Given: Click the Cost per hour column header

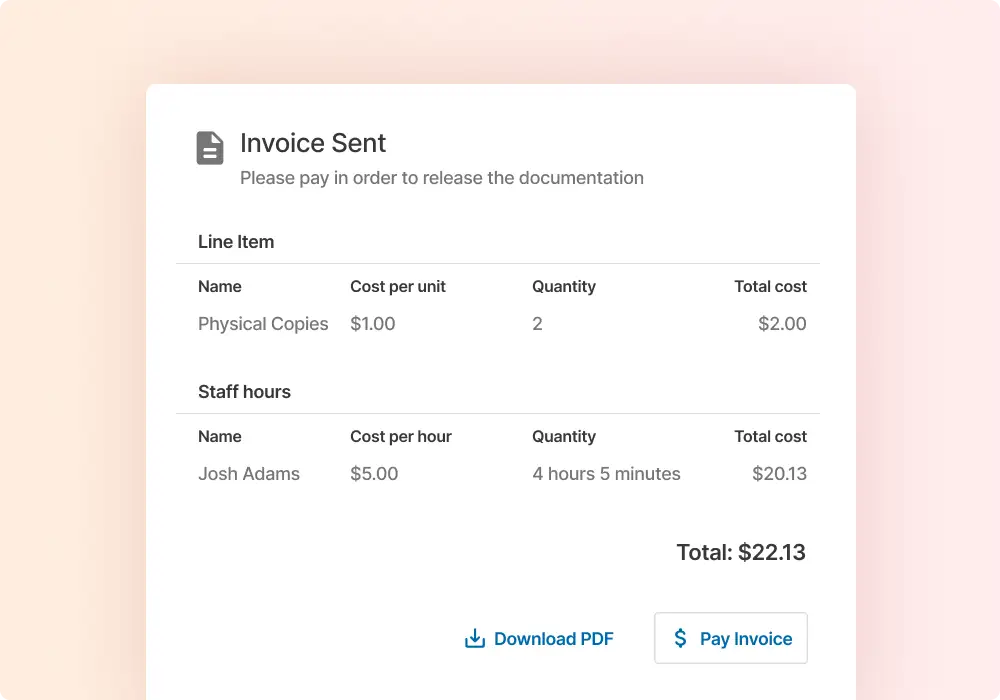Looking at the screenshot, I should [401, 436].
